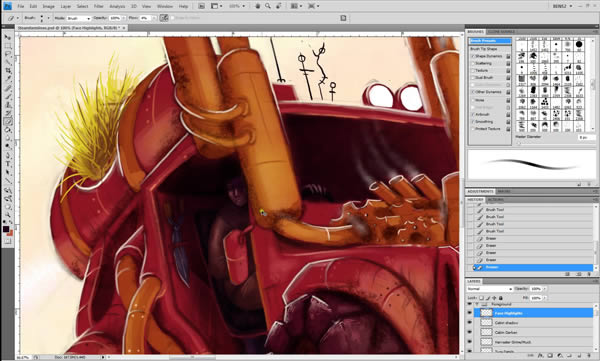Delete the current state in the History panel
The width and height of the screenshot is (600, 361).
click(x=589, y=274)
